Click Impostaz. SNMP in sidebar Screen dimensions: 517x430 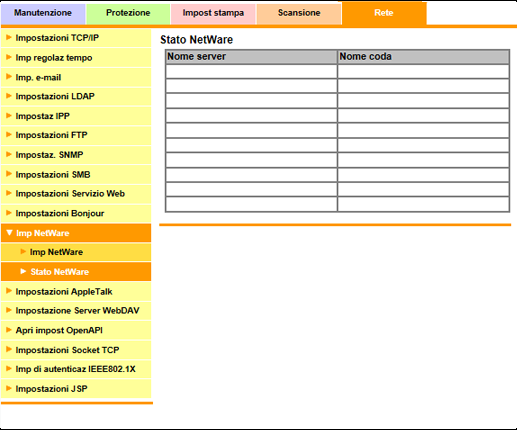tap(76, 155)
